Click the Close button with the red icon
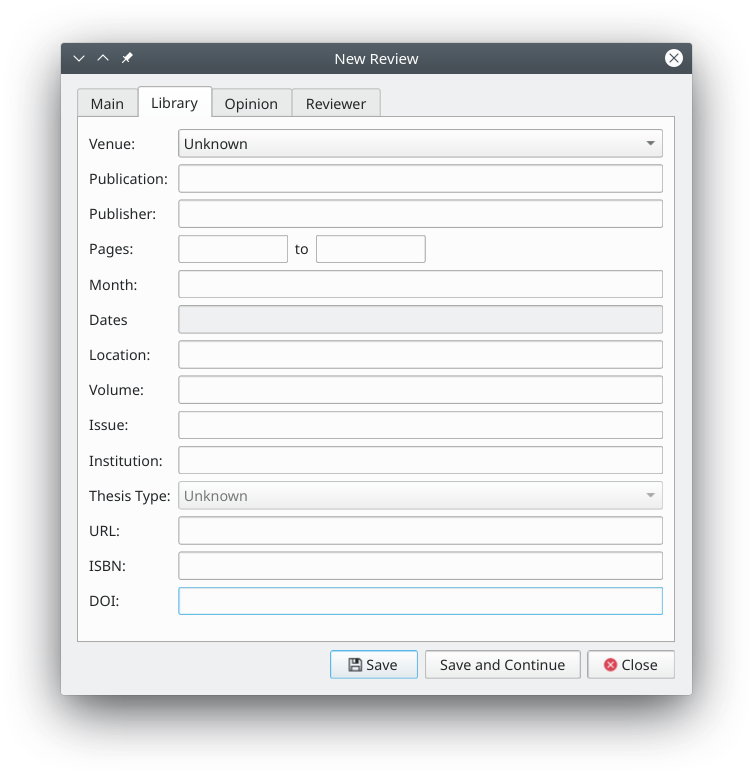 [x=631, y=665]
